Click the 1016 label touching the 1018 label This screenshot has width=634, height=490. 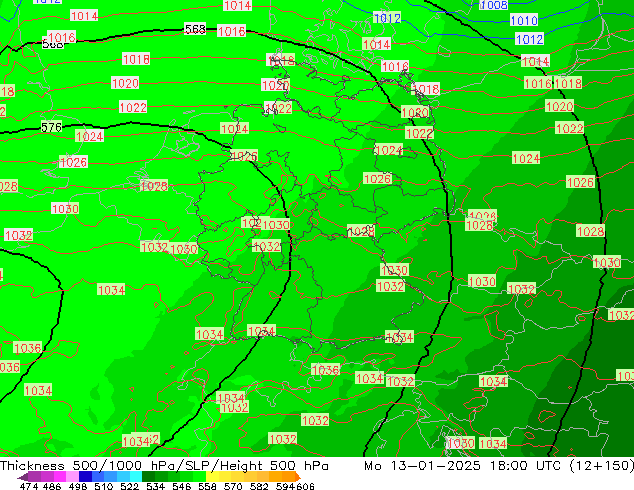538,83
